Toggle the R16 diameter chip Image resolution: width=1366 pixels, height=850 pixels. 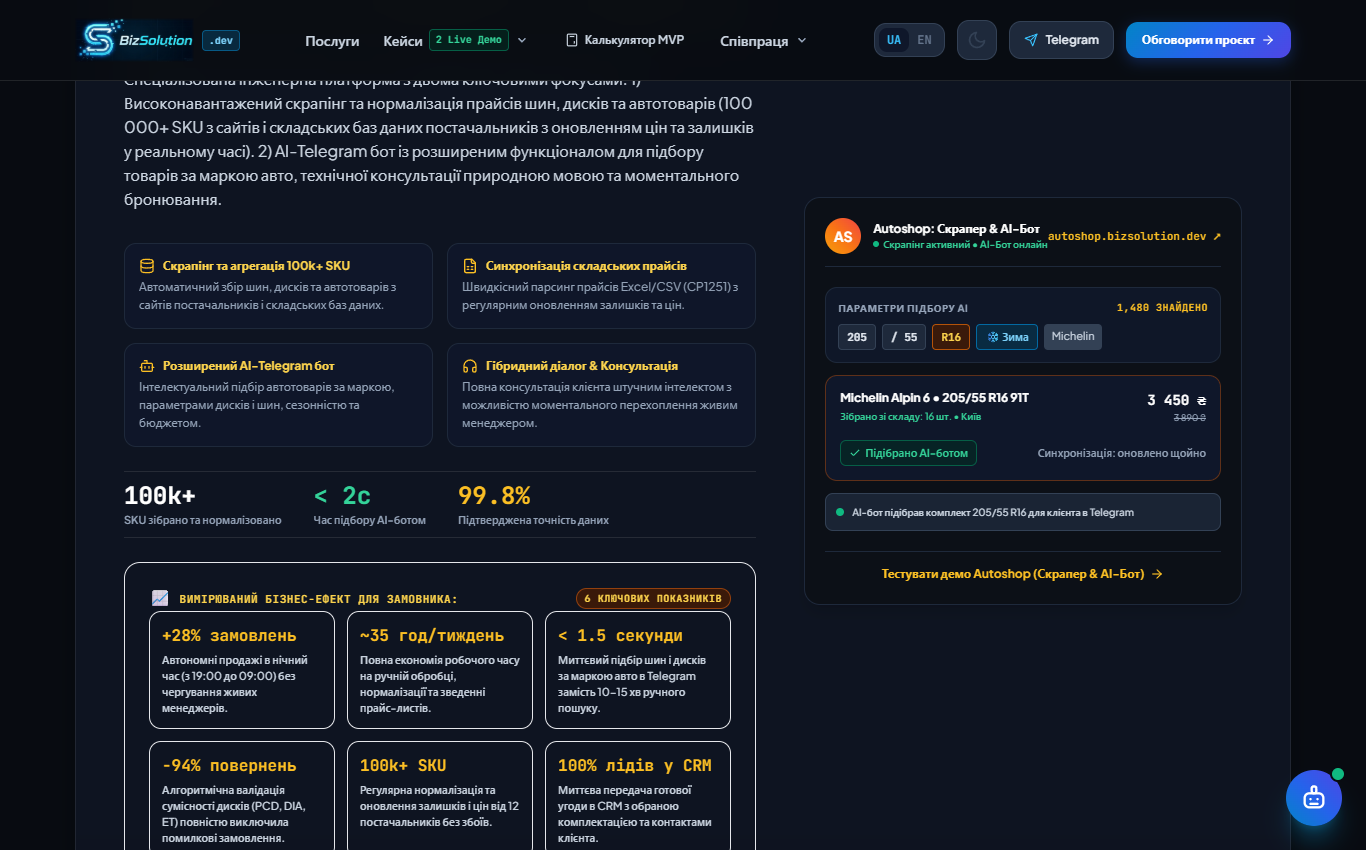coord(951,337)
